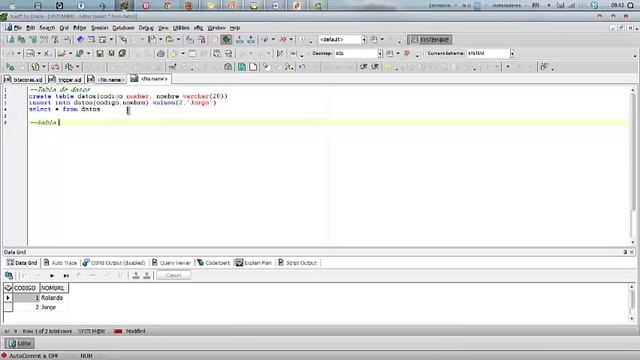Screen dimensions: 640x360
Task: Open the Window menu
Action: click(x=216, y=28)
